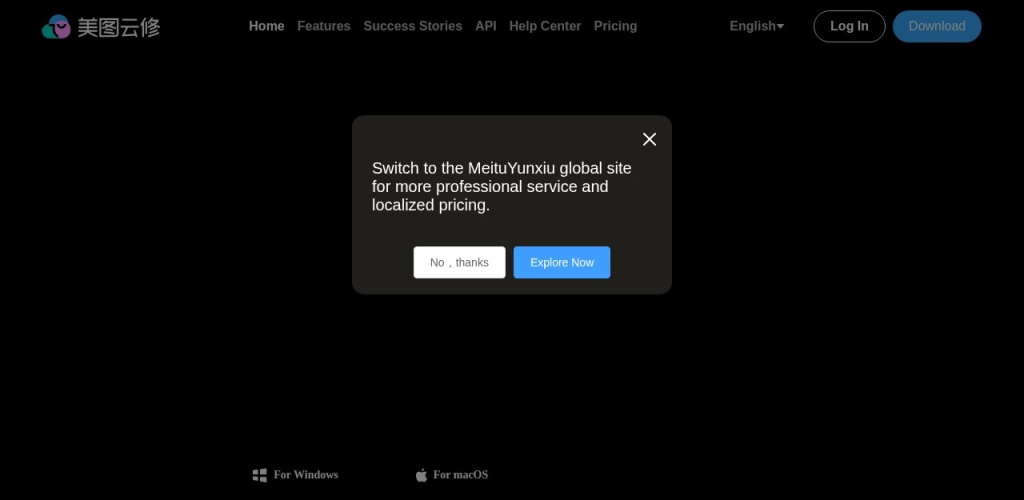Open the Pricing page
Image resolution: width=1024 pixels, height=500 pixels.
pyautogui.click(x=615, y=26)
